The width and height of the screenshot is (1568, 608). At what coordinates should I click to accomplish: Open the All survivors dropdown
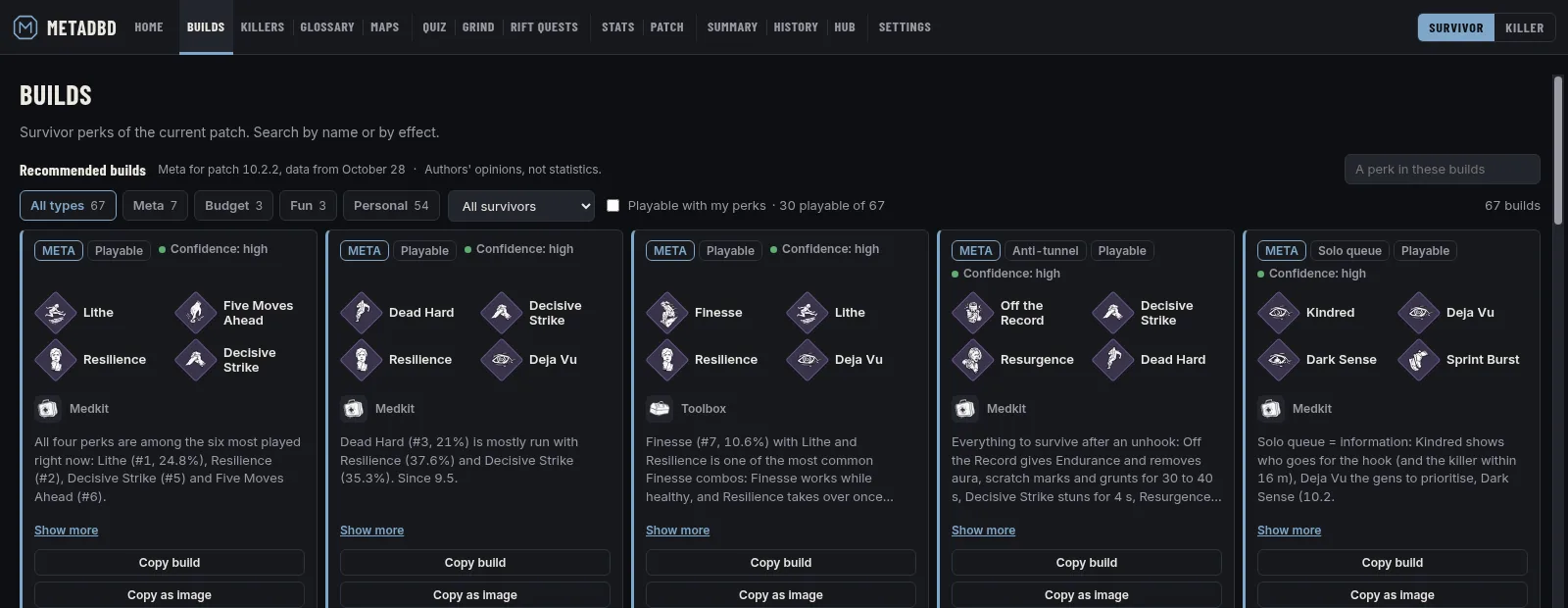[521, 206]
